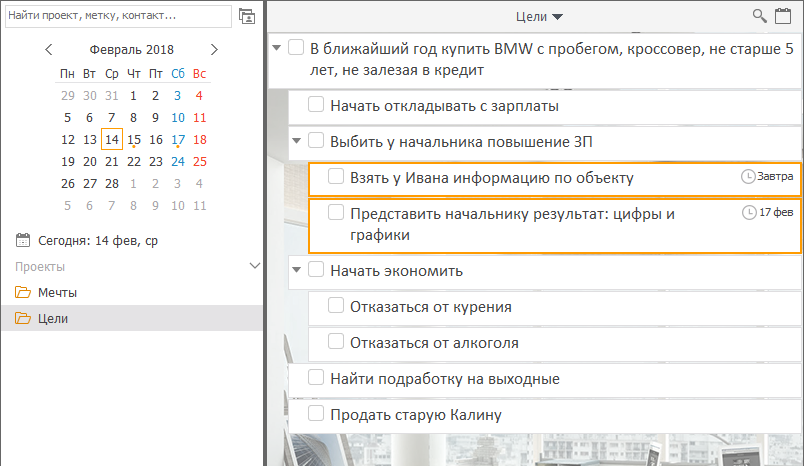The width and height of the screenshot is (804, 466).
Task: Click 'Сегодня: 14 фев, ср' link
Action: [x=98, y=240]
